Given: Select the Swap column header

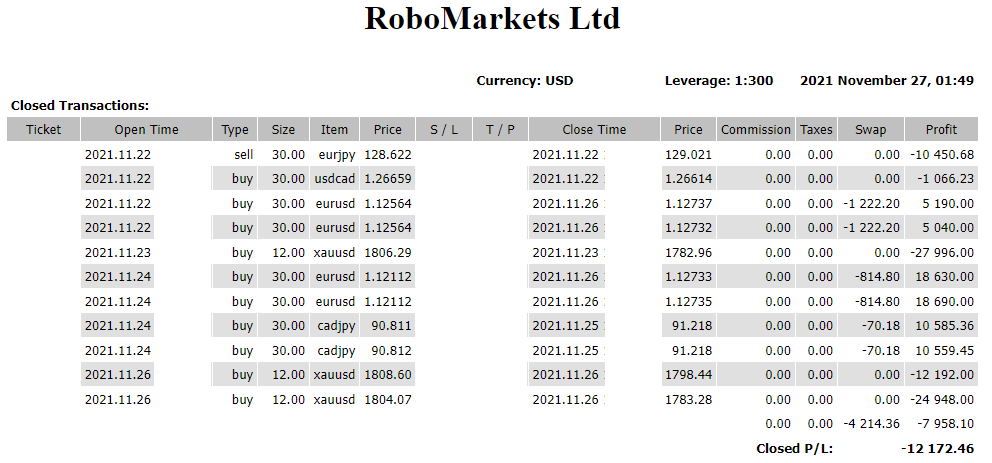Looking at the screenshot, I should pyautogui.click(x=870, y=129).
